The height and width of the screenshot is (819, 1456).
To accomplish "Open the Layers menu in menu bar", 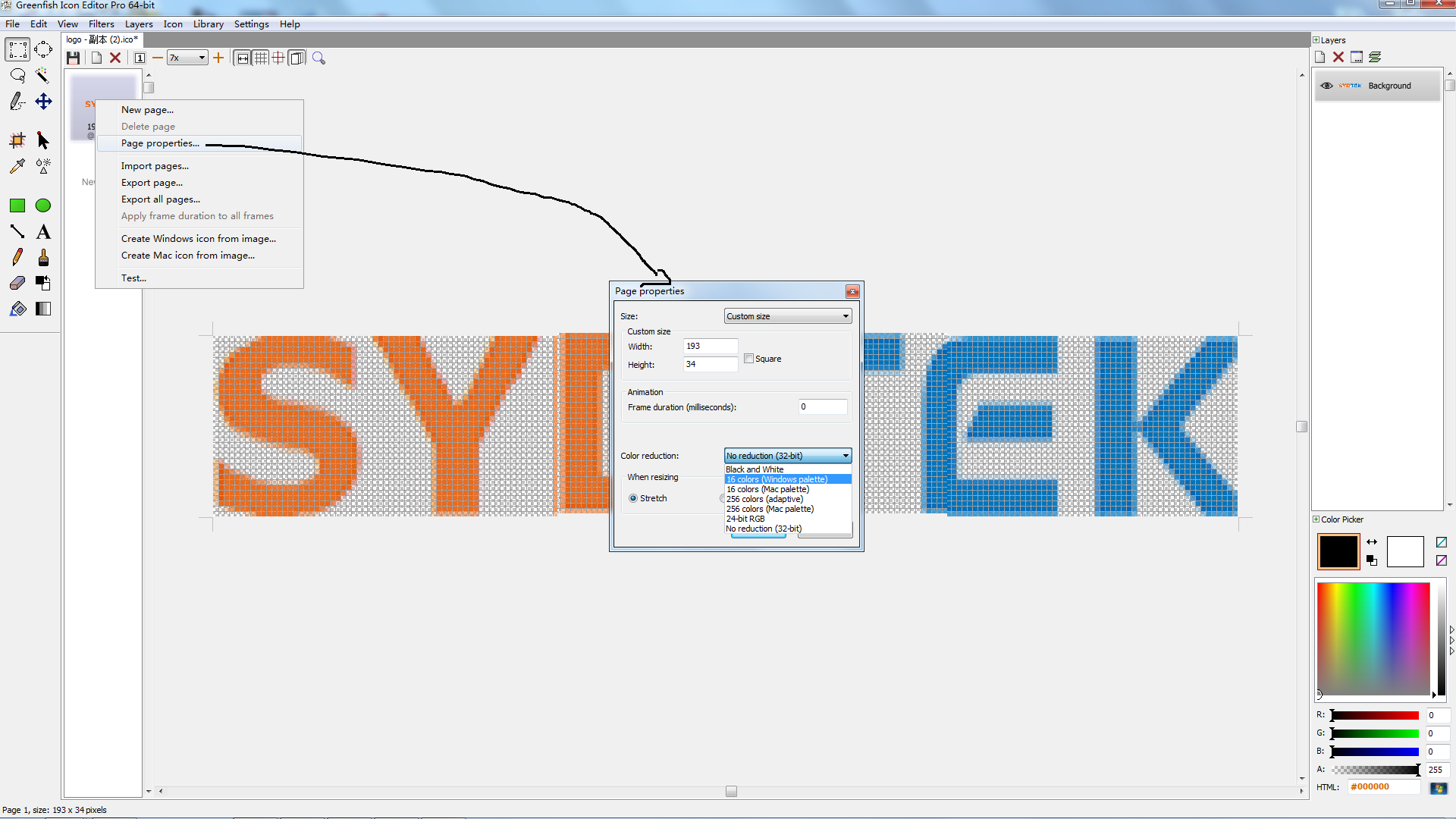I will (x=139, y=24).
